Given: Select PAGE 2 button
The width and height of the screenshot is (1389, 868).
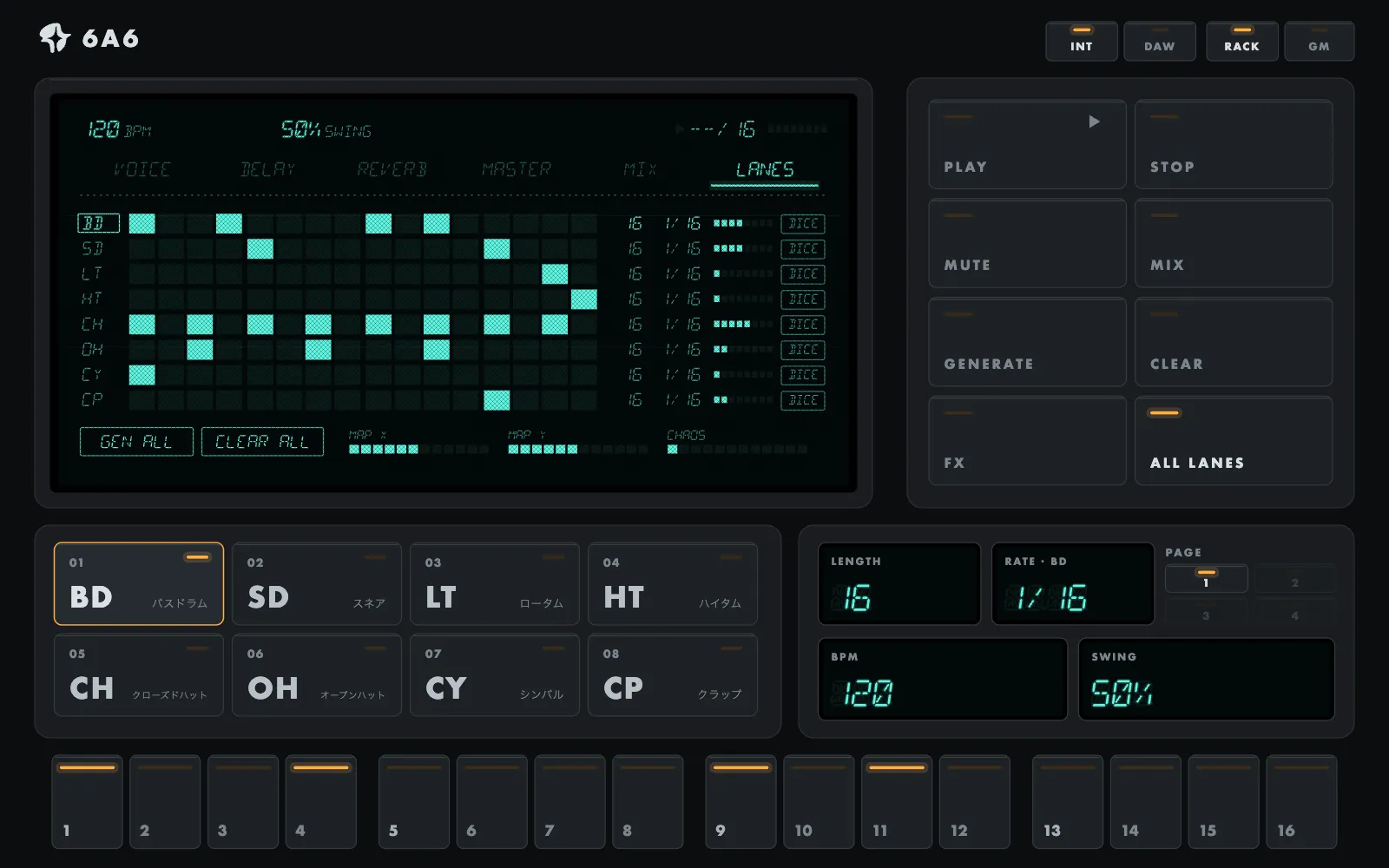Looking at the screenshot, I should pyautogui.click(x=1294, y=579).
